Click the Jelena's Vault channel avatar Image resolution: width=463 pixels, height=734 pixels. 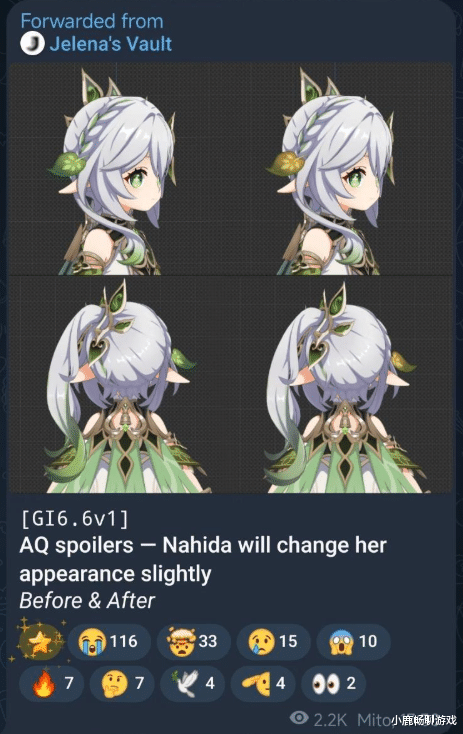tap(32, 44)
